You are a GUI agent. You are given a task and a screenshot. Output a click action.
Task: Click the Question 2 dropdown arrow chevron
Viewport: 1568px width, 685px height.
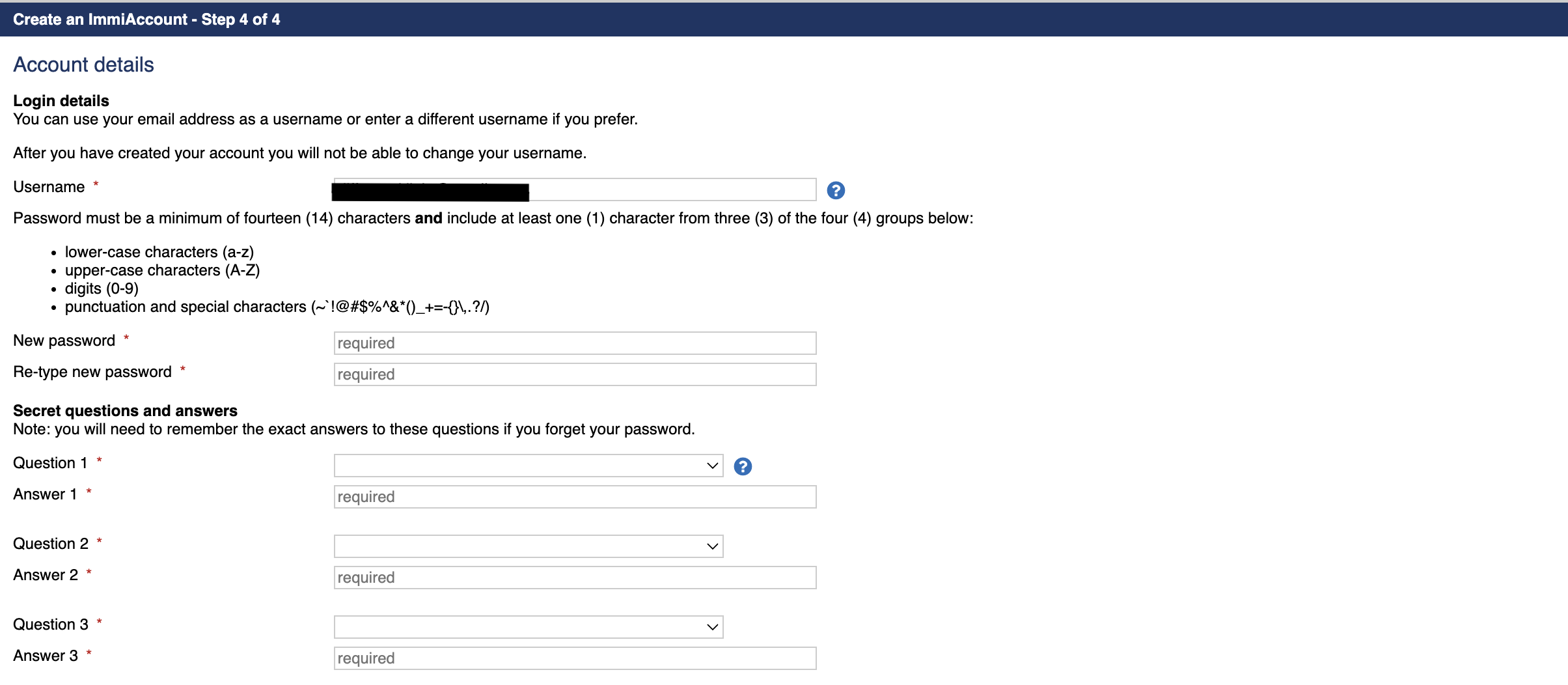tap(712, 546)
